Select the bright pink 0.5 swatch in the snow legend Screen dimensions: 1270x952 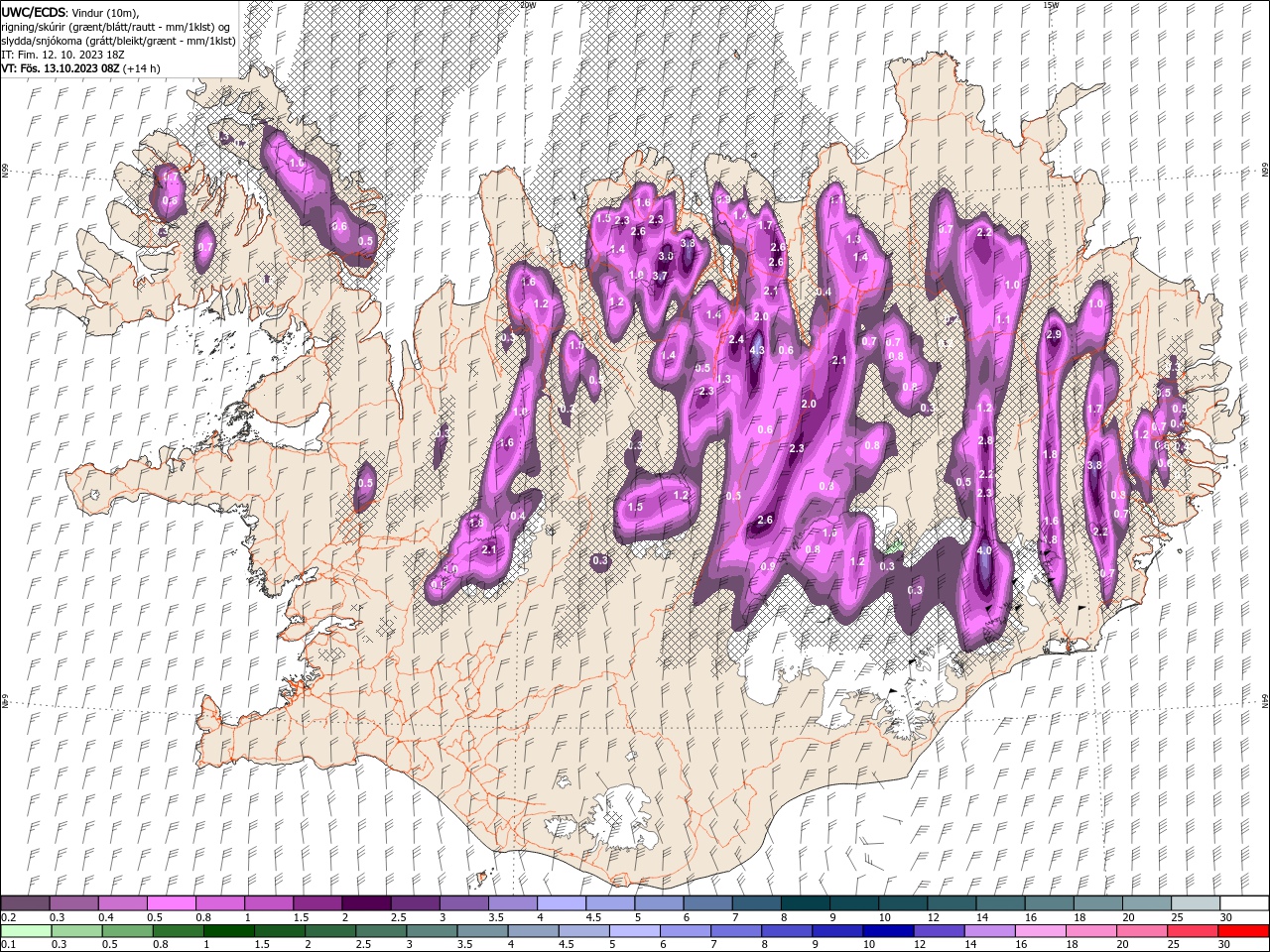pos(171,902)
